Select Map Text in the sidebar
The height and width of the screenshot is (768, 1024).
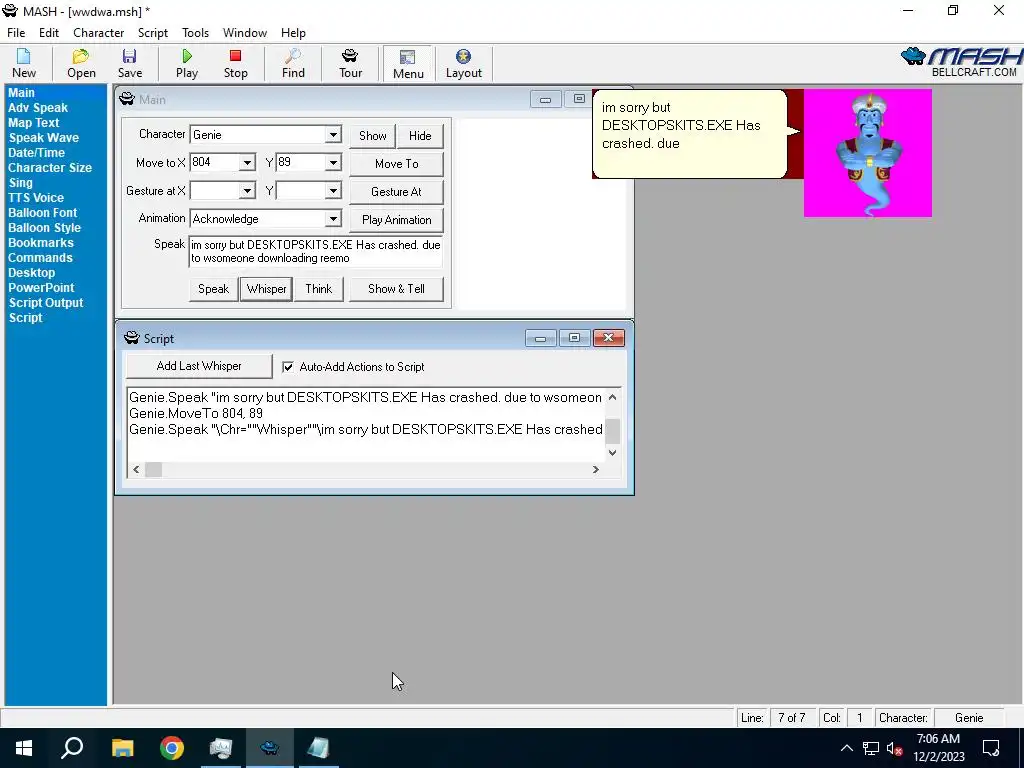[34, 123]
